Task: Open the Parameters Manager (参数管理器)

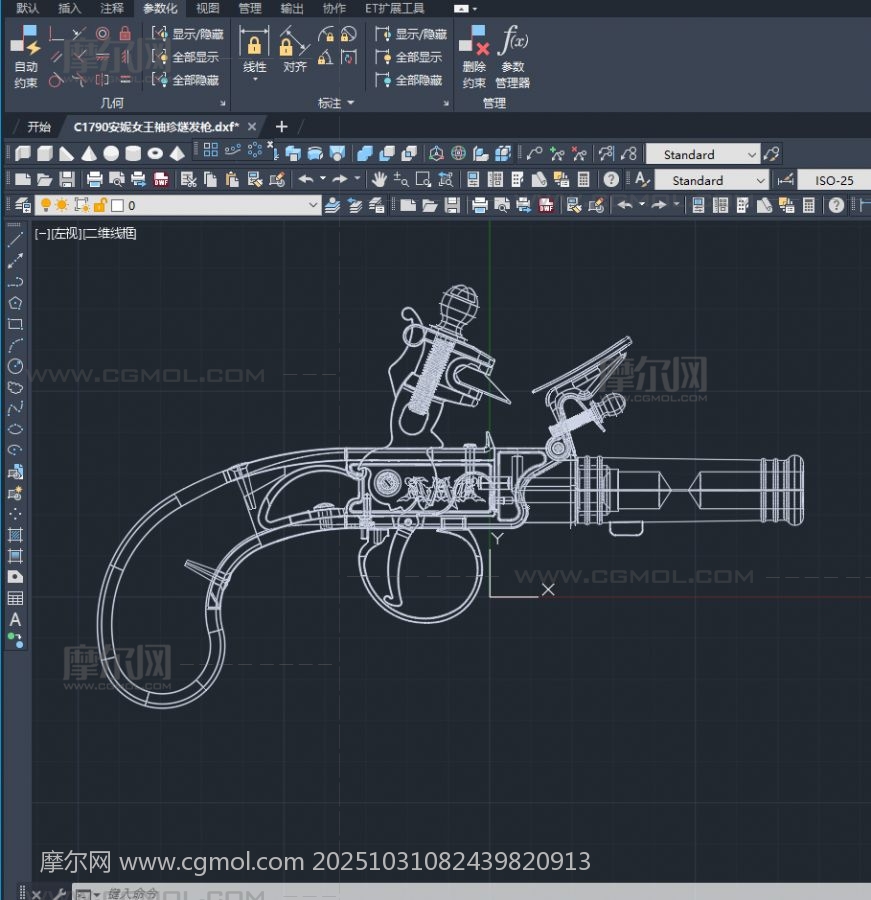Action: [512, 58]
